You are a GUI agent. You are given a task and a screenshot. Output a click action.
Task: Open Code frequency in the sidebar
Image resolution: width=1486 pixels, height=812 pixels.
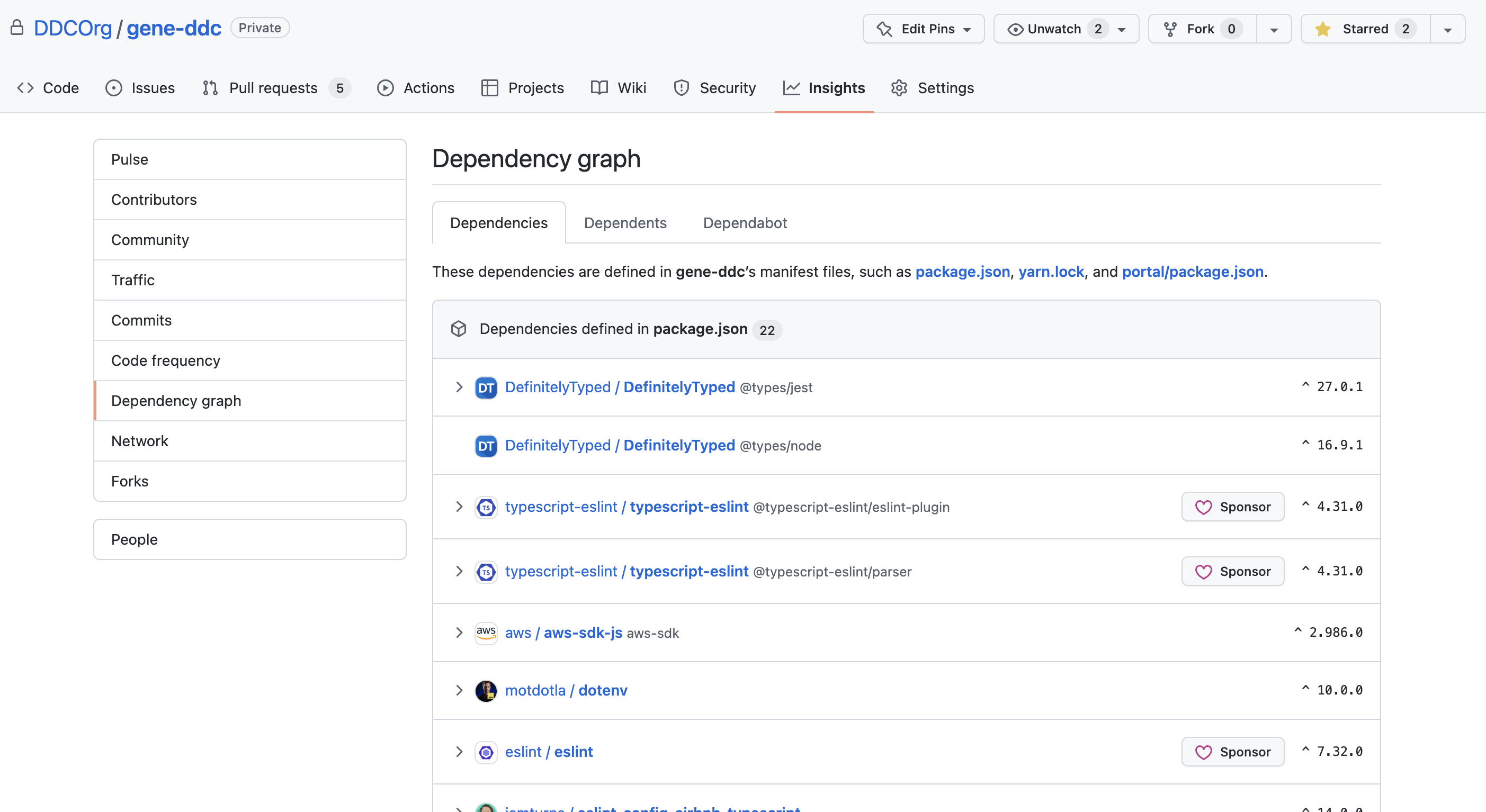[250, 360]
